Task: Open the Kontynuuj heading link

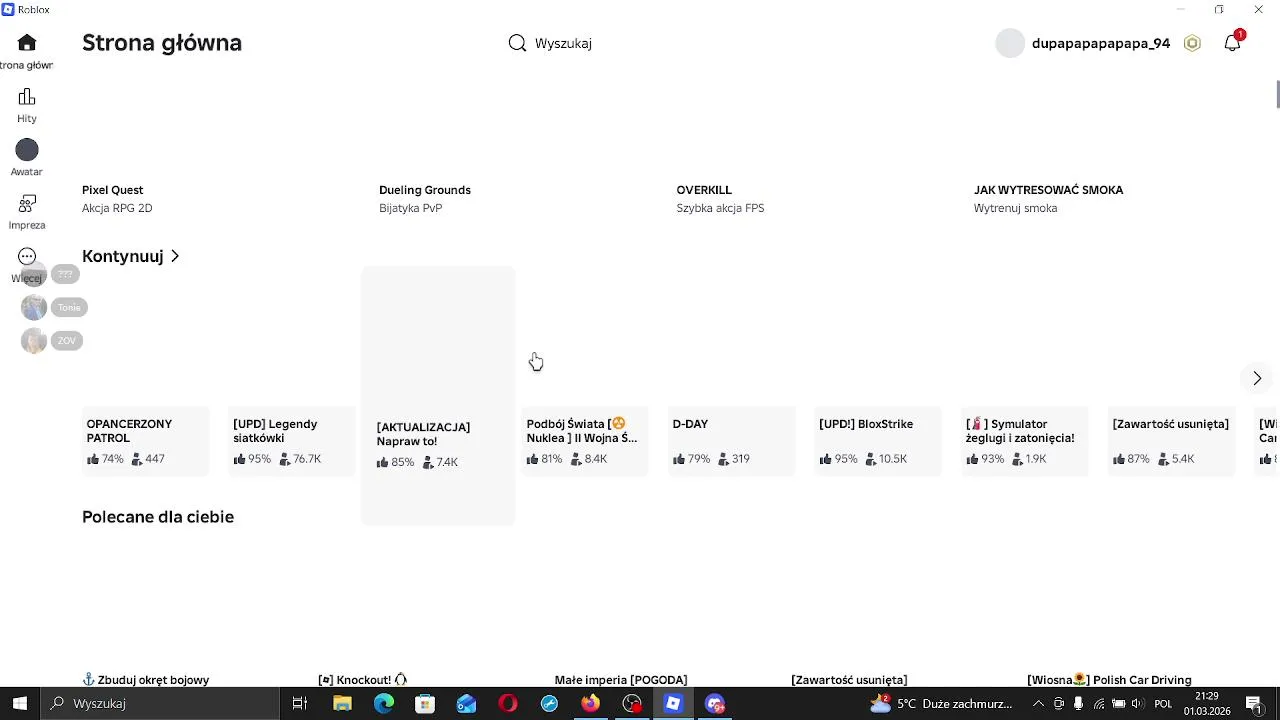Action: pyautogui.click(x=122, y=256)
